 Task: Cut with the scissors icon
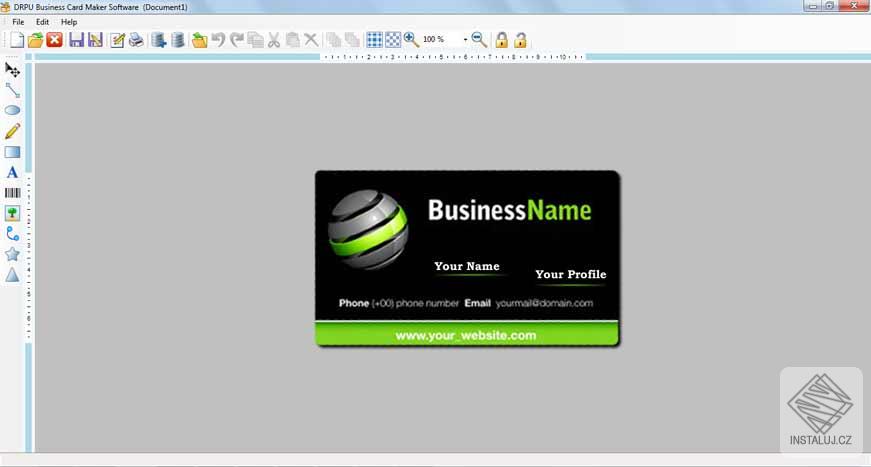[x=274, y=40]
